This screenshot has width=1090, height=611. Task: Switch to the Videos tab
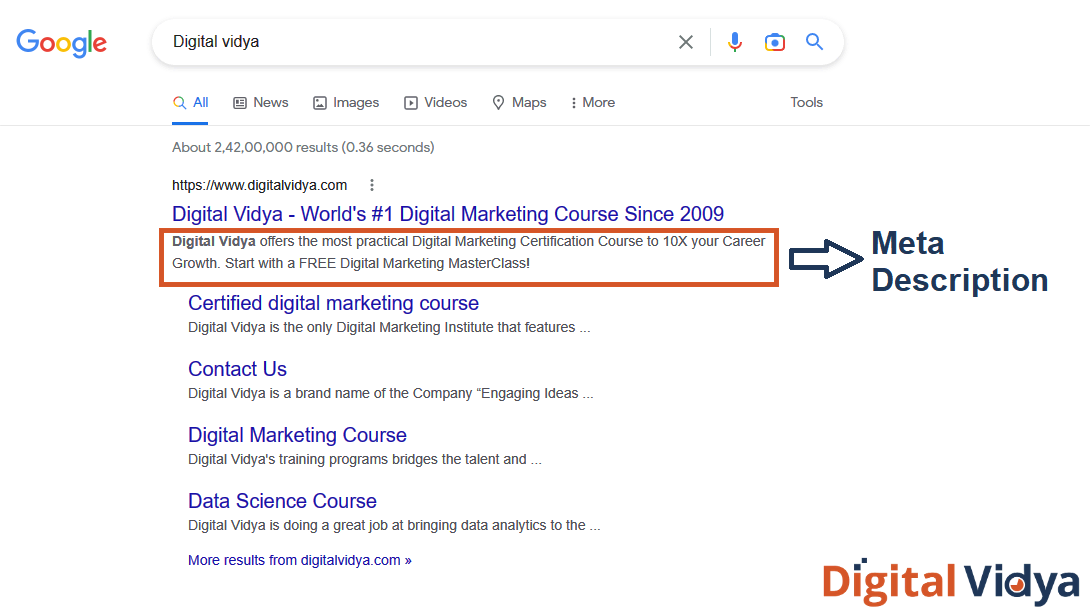[x=436, y=103]
